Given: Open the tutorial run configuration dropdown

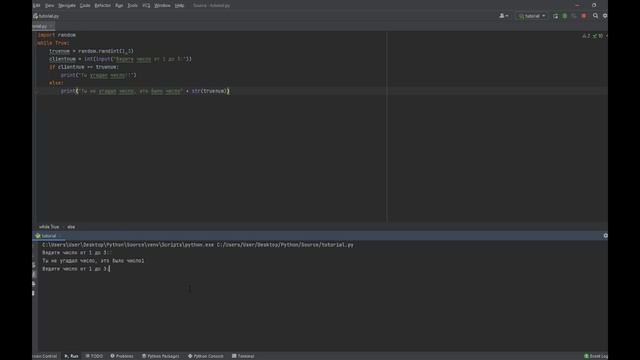Looking at the screenshot, I should [x=532, y=16].
